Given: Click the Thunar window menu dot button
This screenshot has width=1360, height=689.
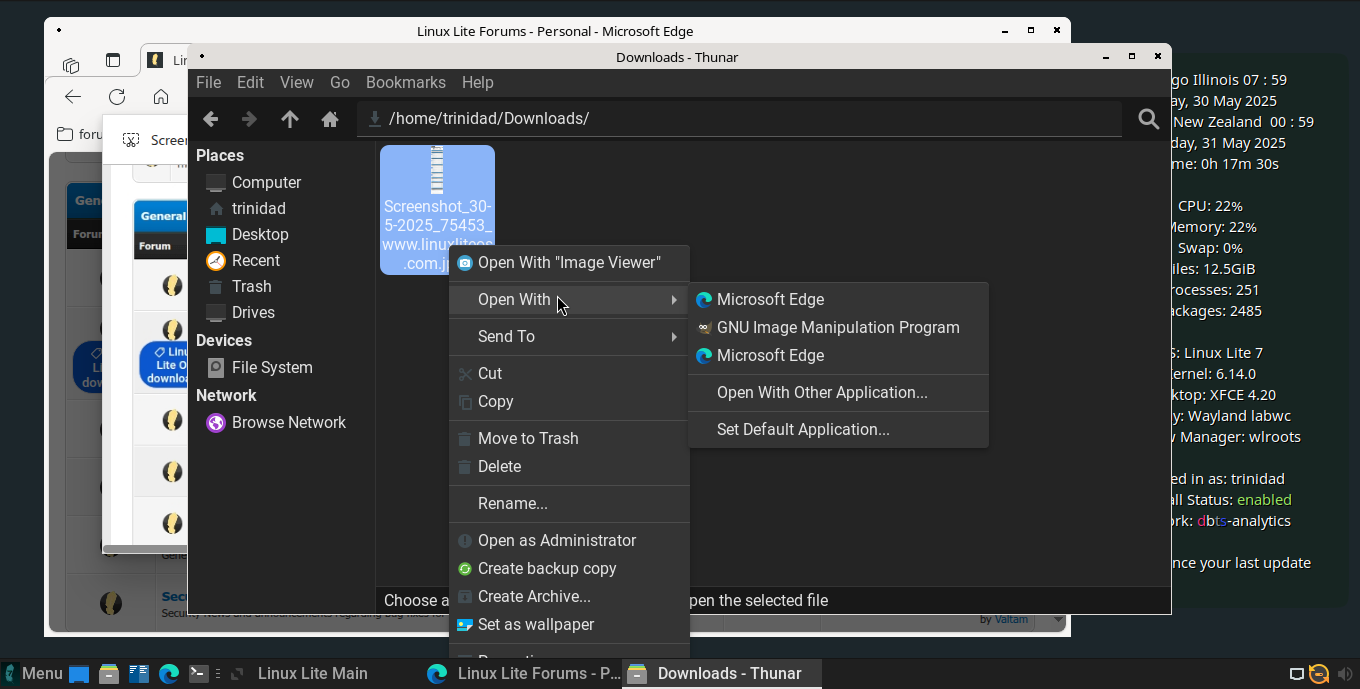Looking at the screenshot, I should [x=202, y=57].
